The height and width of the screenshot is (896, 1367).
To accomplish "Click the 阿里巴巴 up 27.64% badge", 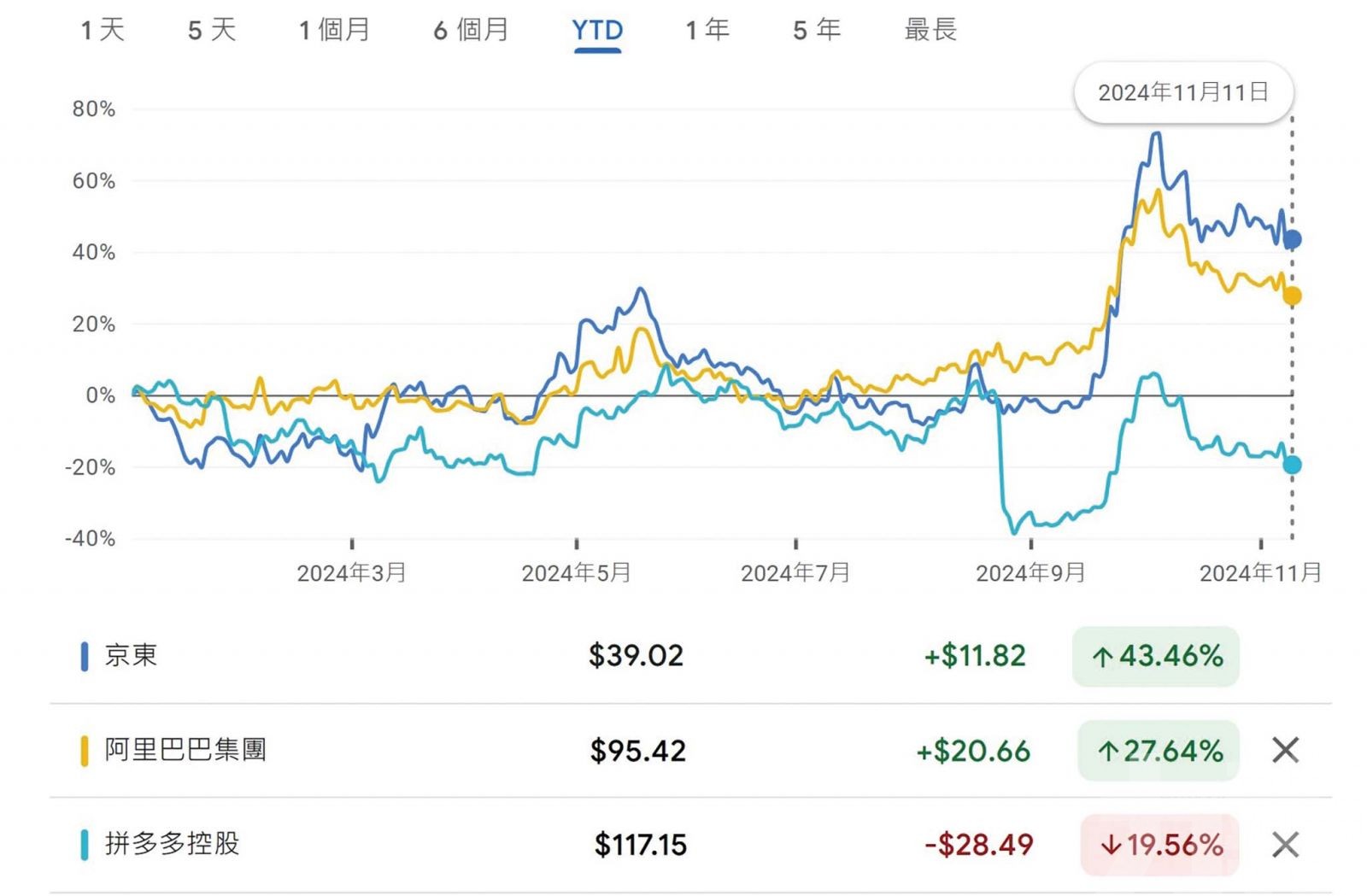I will [x=1159, y=751].
